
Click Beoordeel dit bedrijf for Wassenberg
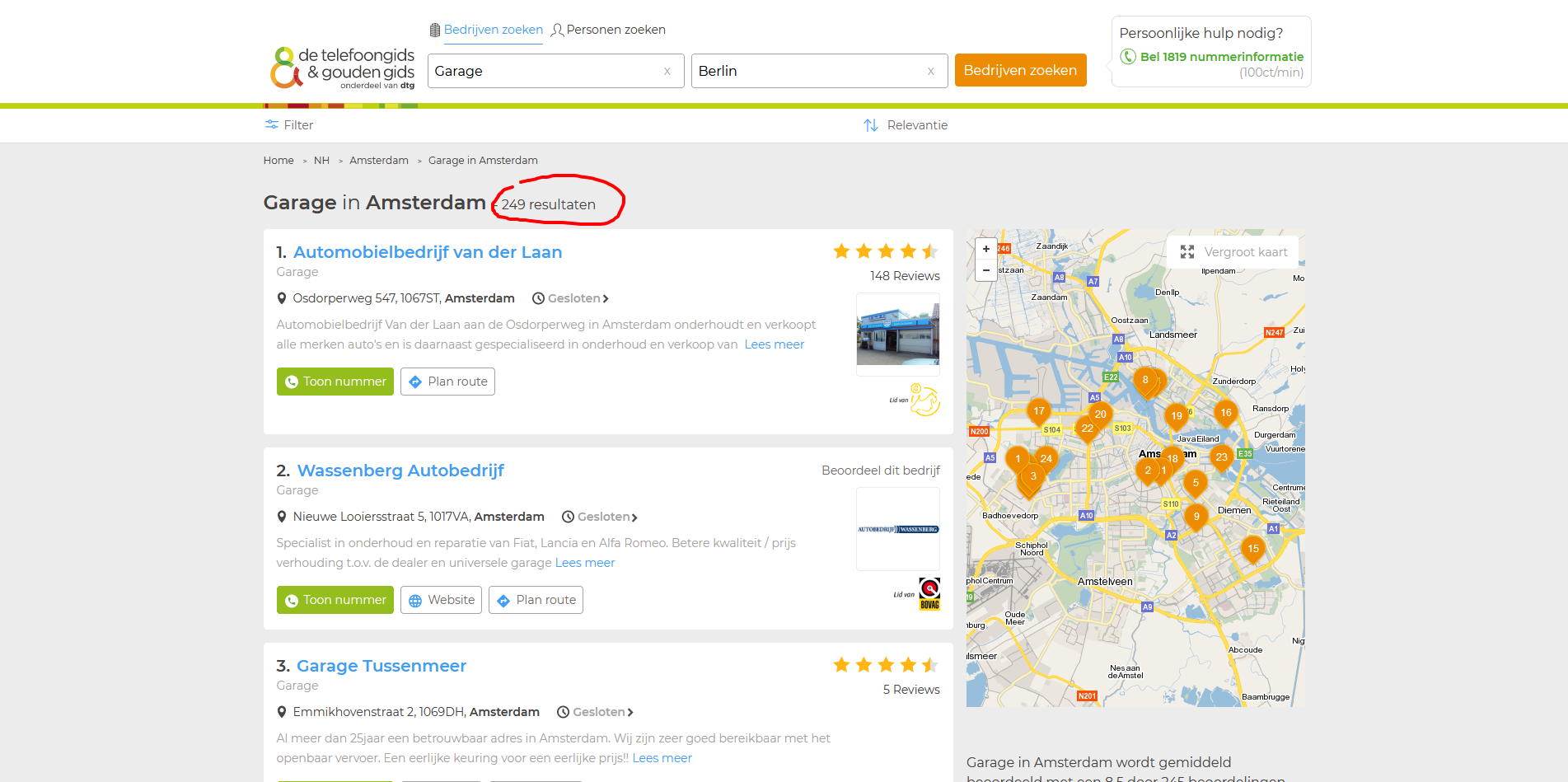(x=881, y=471)
